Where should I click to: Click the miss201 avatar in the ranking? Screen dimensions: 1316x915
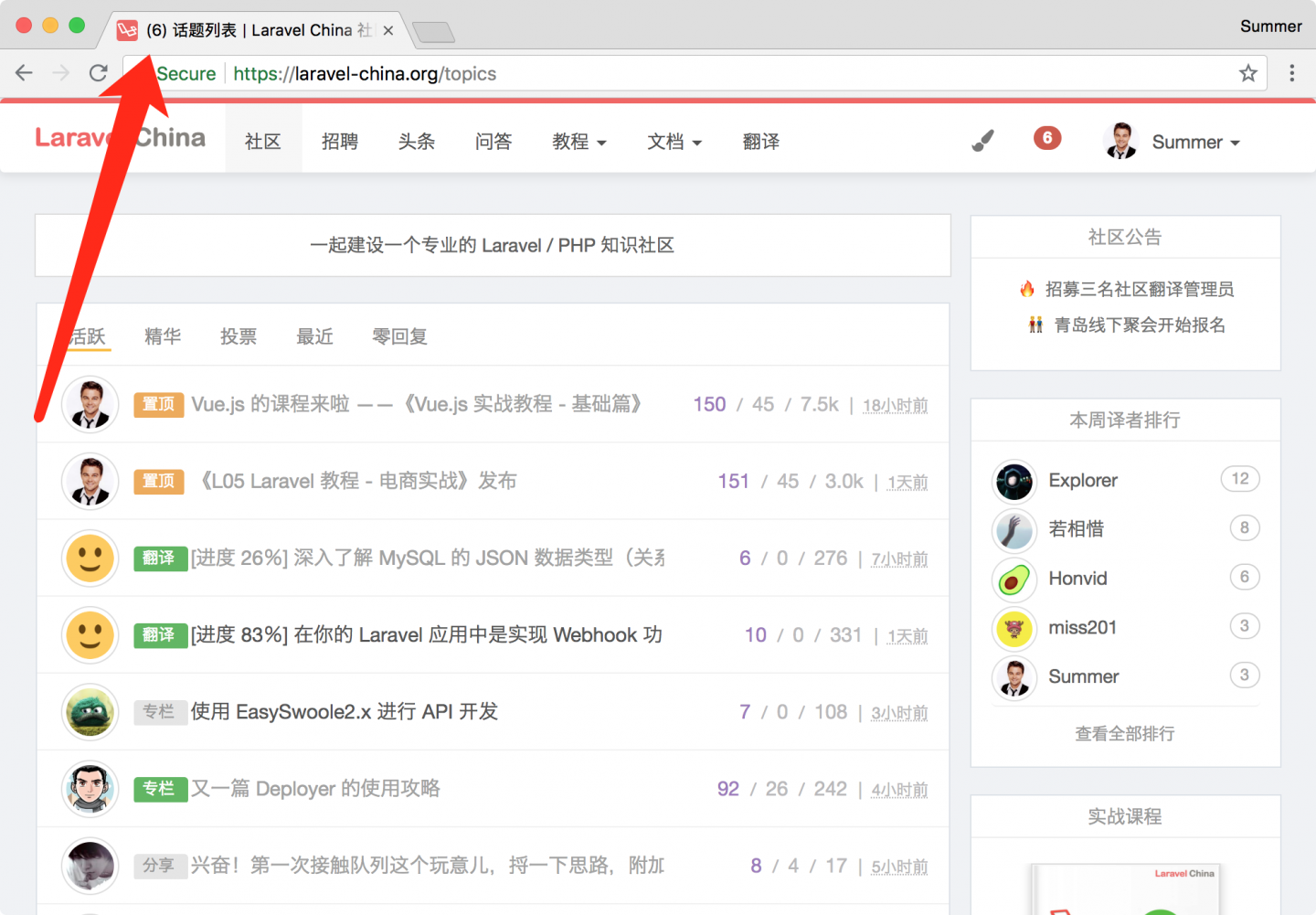[1014, 628]
